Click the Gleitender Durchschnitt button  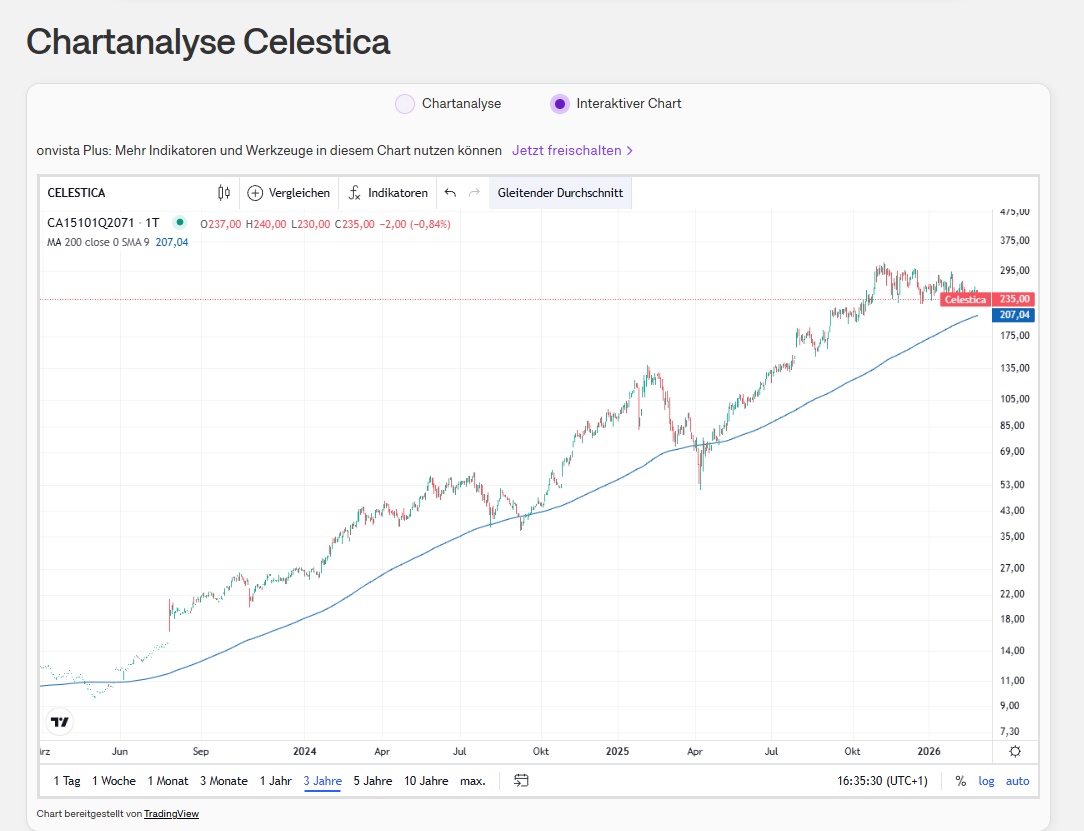pos(560,193)
